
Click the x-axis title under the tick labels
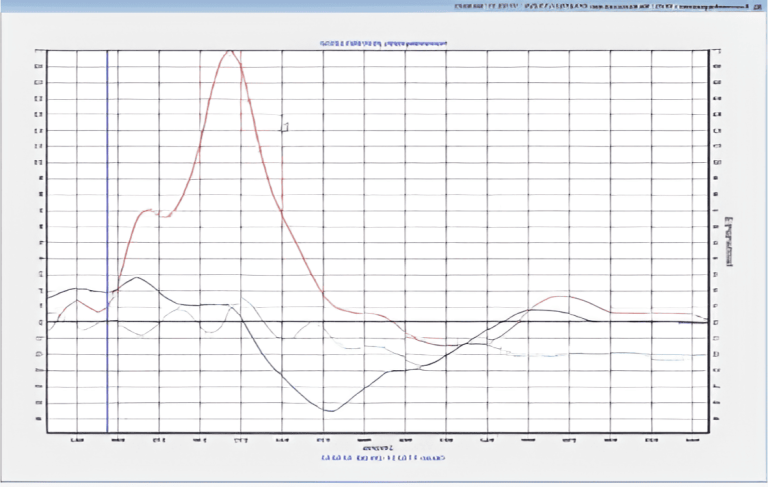point(381,447)
